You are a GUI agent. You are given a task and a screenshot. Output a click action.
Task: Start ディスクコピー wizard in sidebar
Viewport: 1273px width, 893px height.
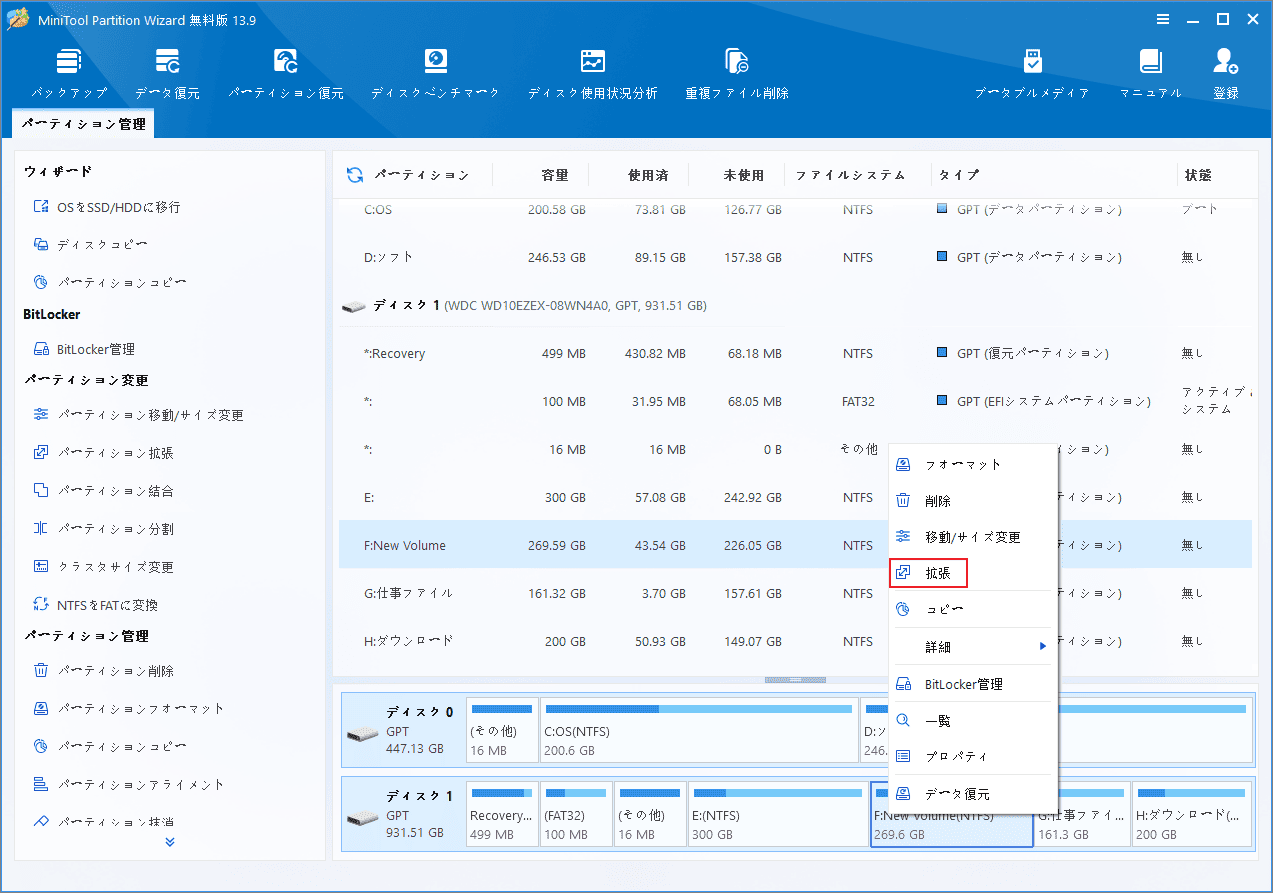(91, 245)
